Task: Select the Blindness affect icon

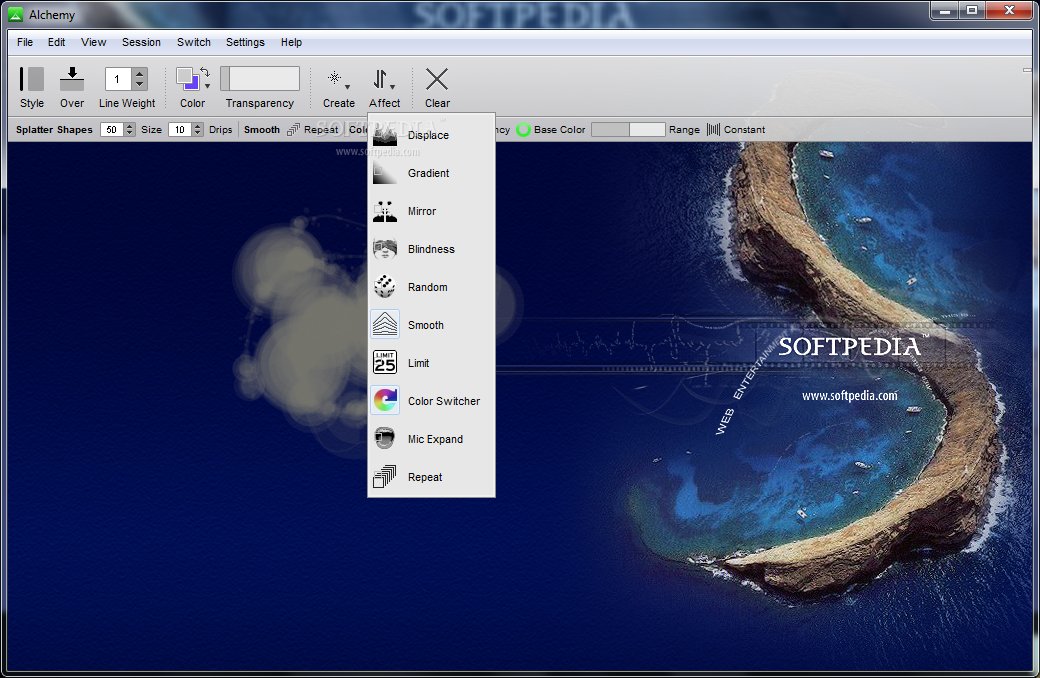Action: [x=385, y=249]
